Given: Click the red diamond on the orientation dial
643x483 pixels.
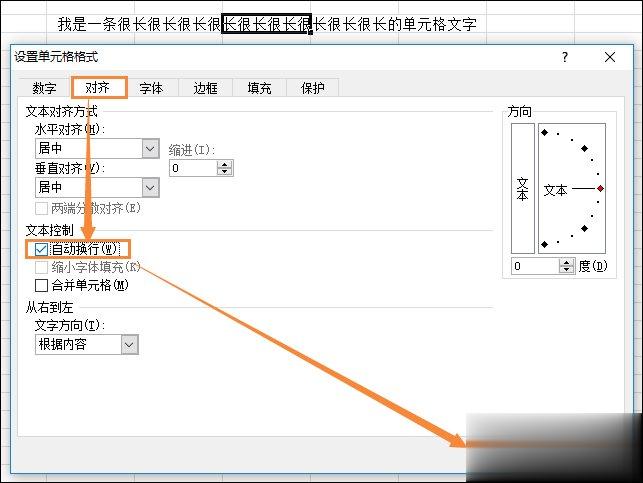Looking at the screenshot, I should 600,188.
